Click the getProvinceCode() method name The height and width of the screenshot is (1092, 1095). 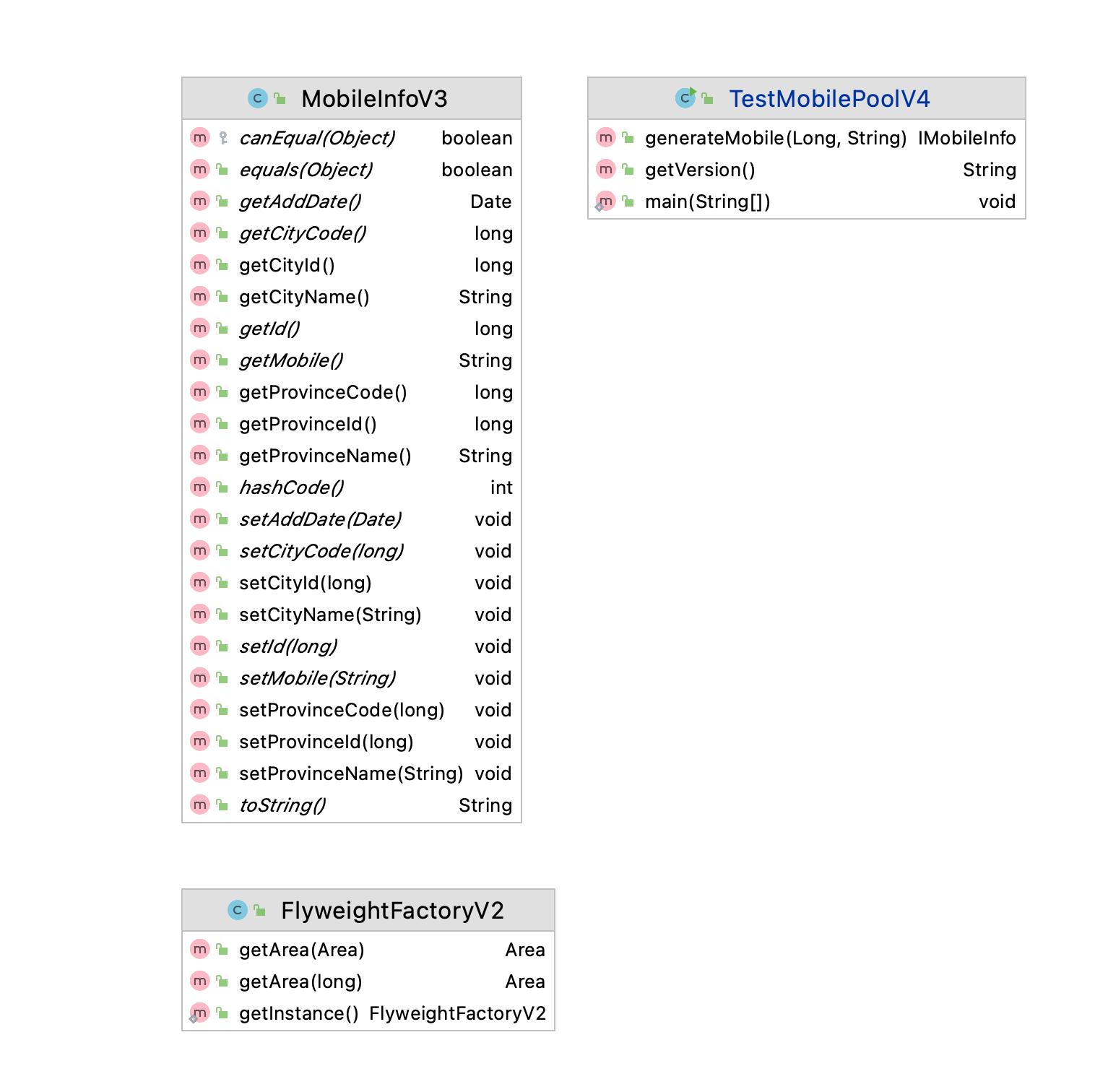323,392
